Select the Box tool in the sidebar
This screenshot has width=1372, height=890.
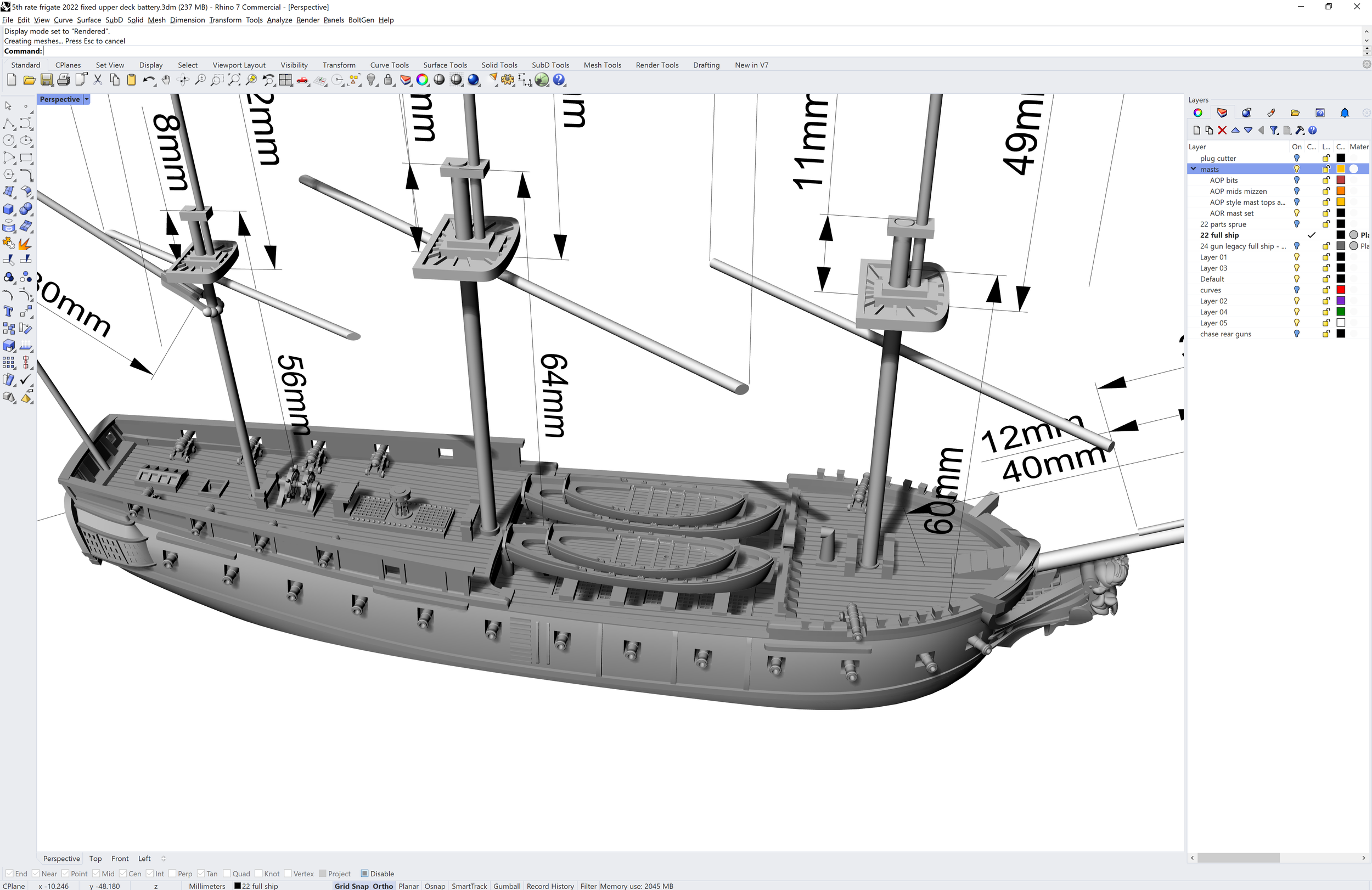[9, 209]
